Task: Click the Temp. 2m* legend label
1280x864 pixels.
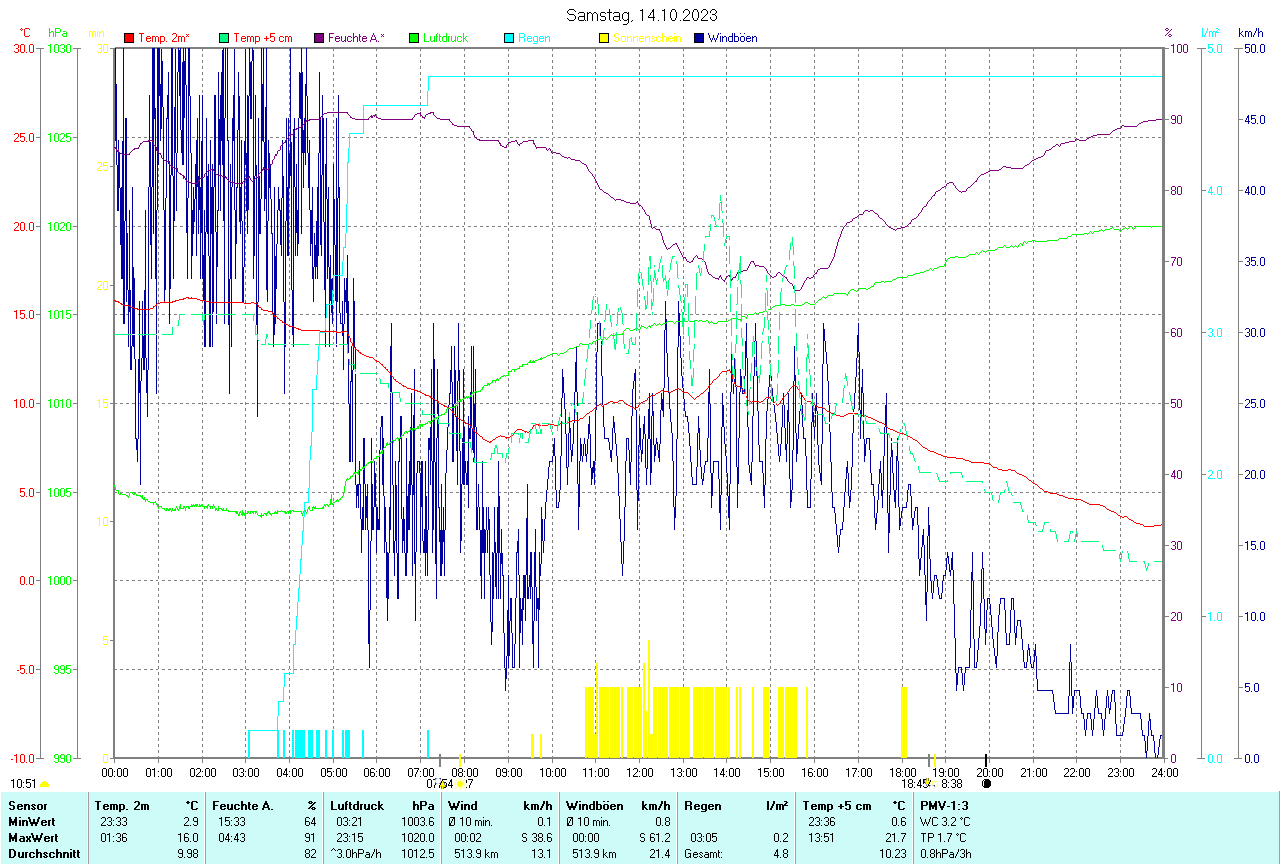Action: click(164, 38)
